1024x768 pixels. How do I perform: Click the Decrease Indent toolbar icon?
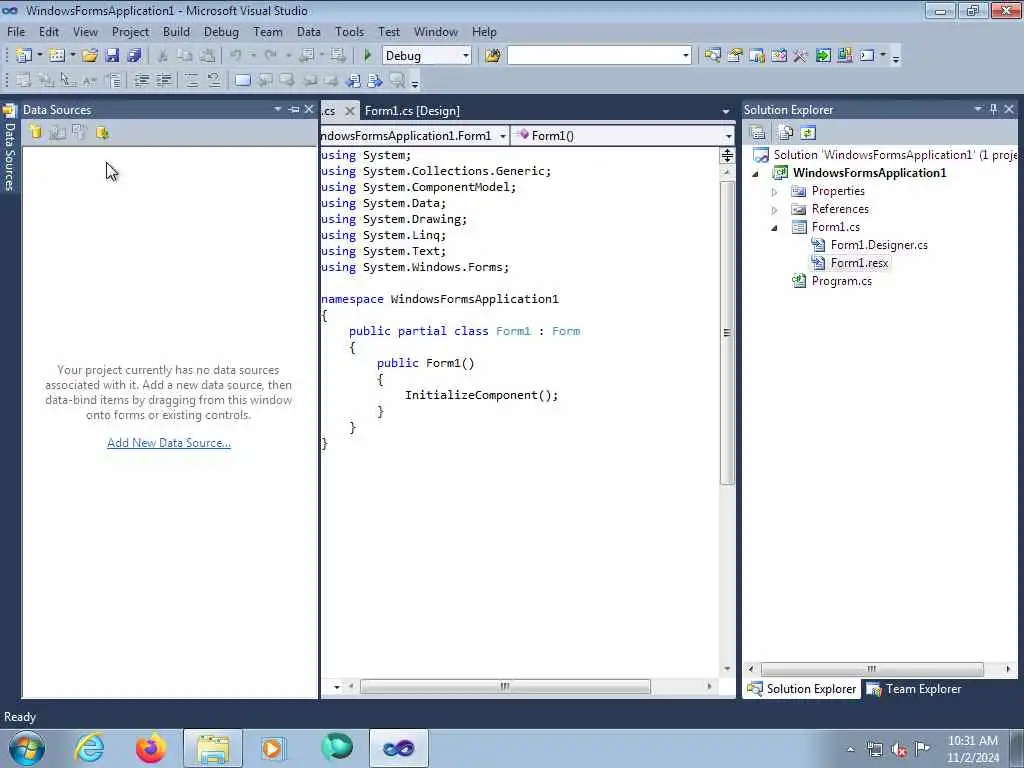141,80
